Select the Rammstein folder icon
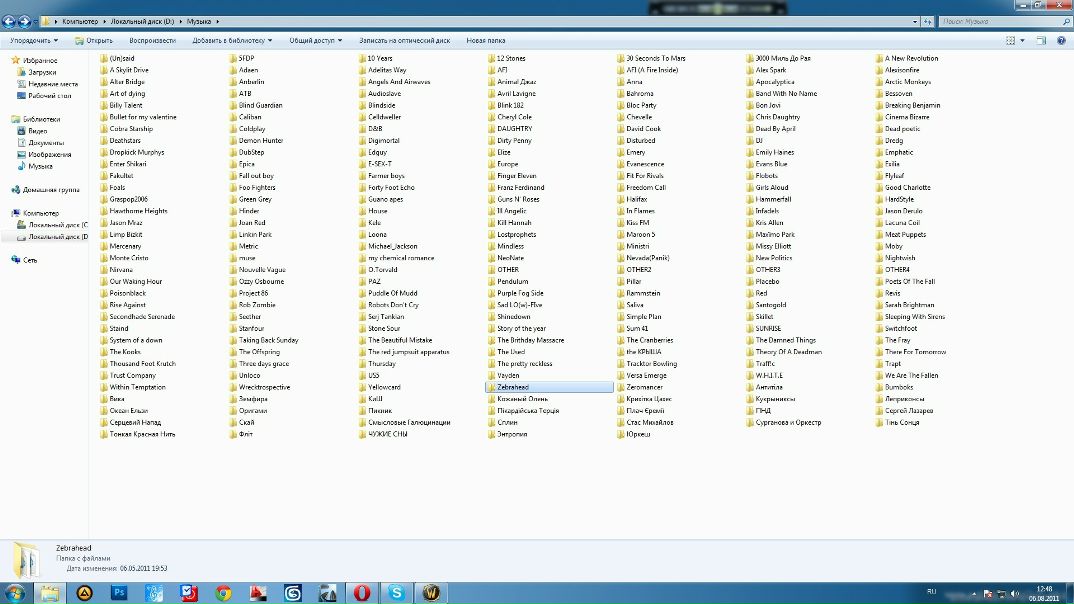 coord(621,293)
